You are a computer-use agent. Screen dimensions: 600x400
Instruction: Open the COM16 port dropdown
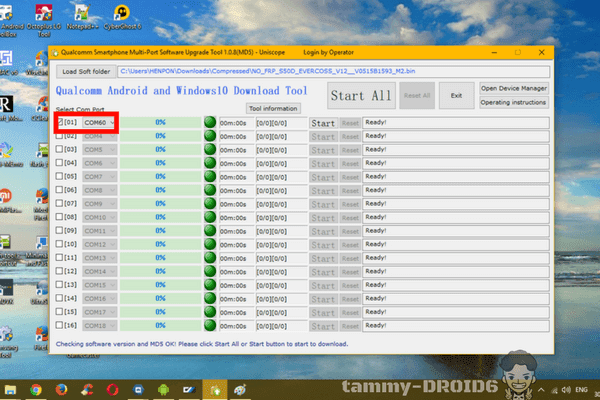99,299
